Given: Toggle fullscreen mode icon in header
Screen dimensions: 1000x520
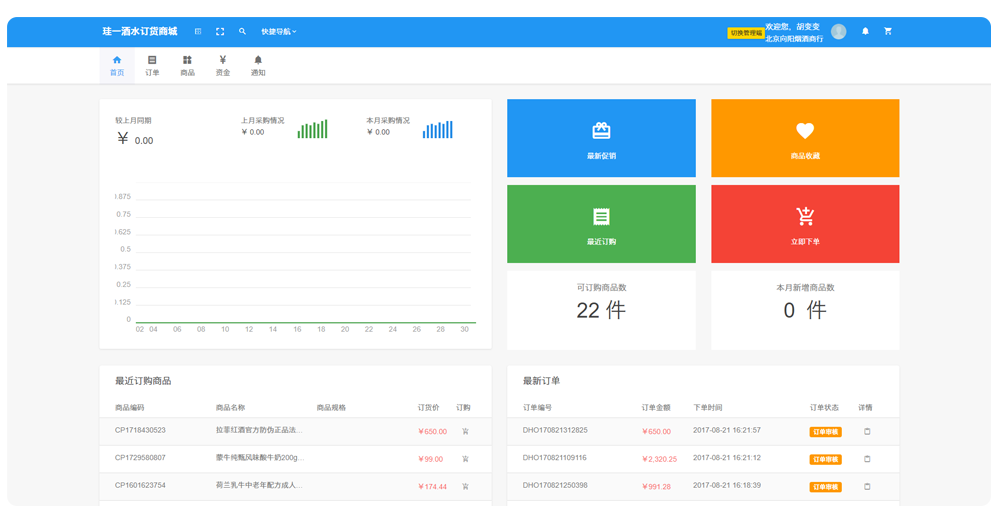Looking at the screenshot, I should point(220,31).
